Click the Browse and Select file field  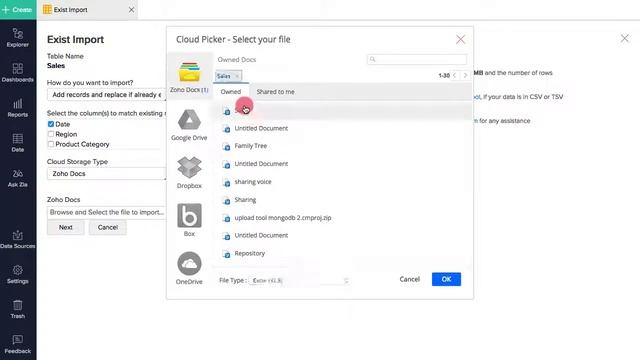[x=107, y=212]
